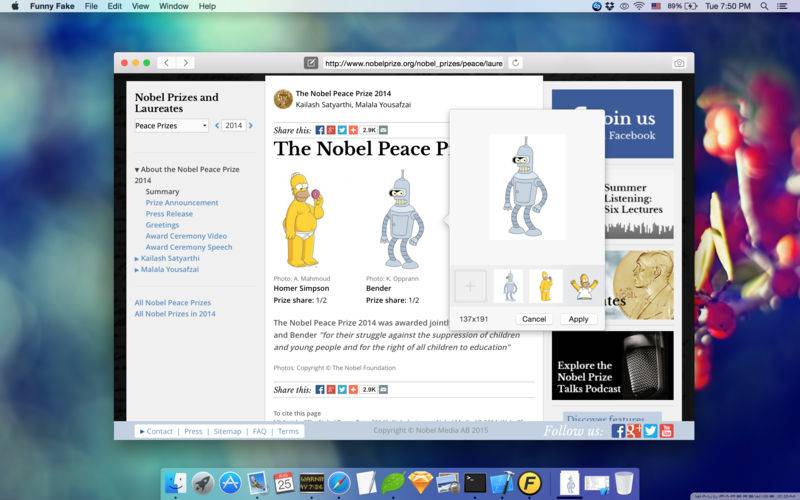The height and width of the screenshot is (500, 800).
Task: Open the Terms footer link
Action: 288,431
